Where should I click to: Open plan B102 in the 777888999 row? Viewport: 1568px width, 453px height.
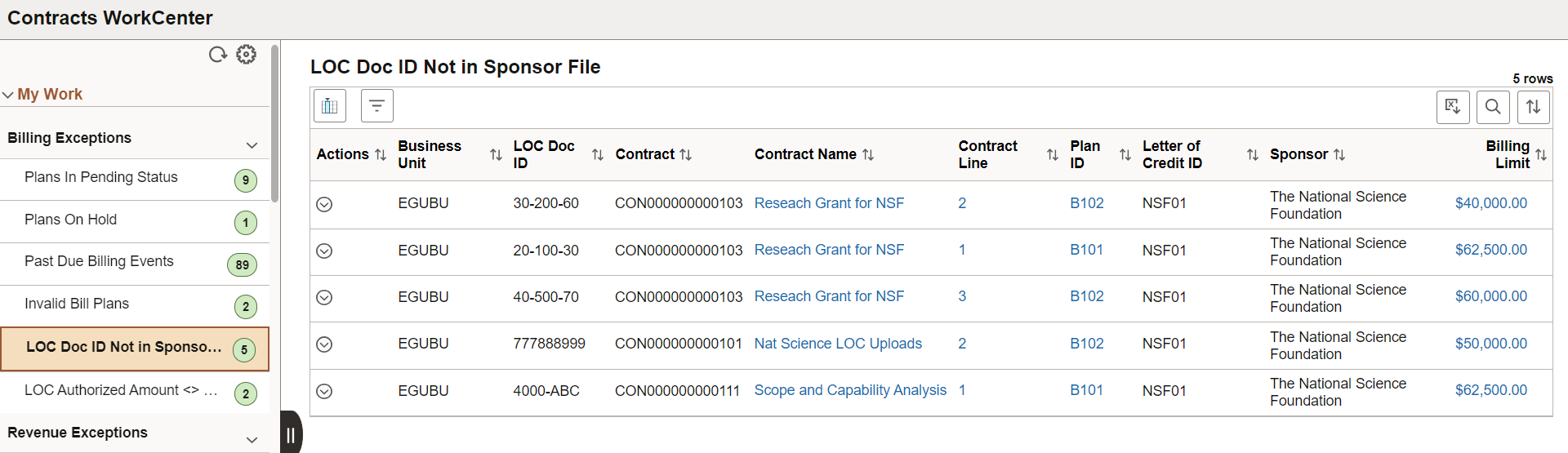coord(1087,344)
